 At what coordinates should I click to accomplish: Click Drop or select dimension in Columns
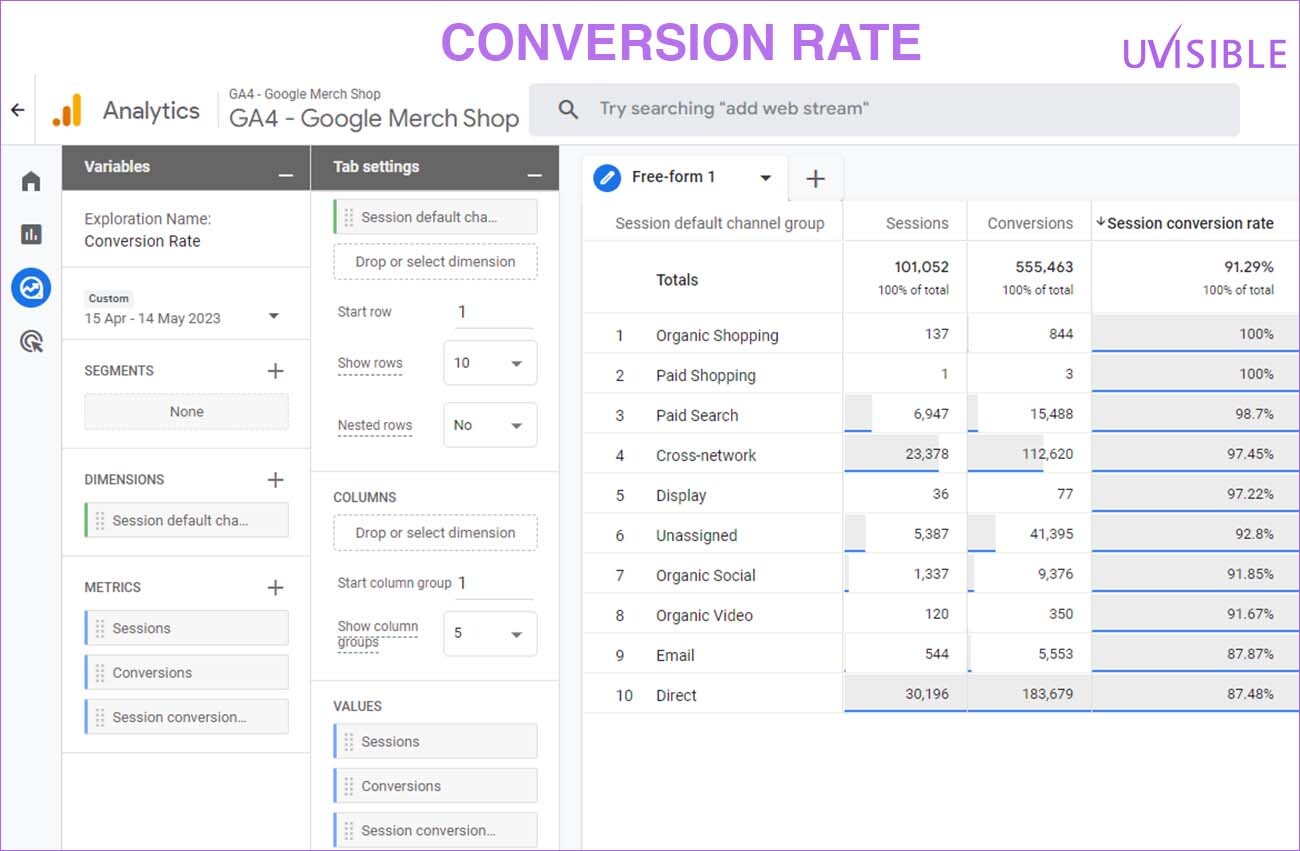[435, 533]
